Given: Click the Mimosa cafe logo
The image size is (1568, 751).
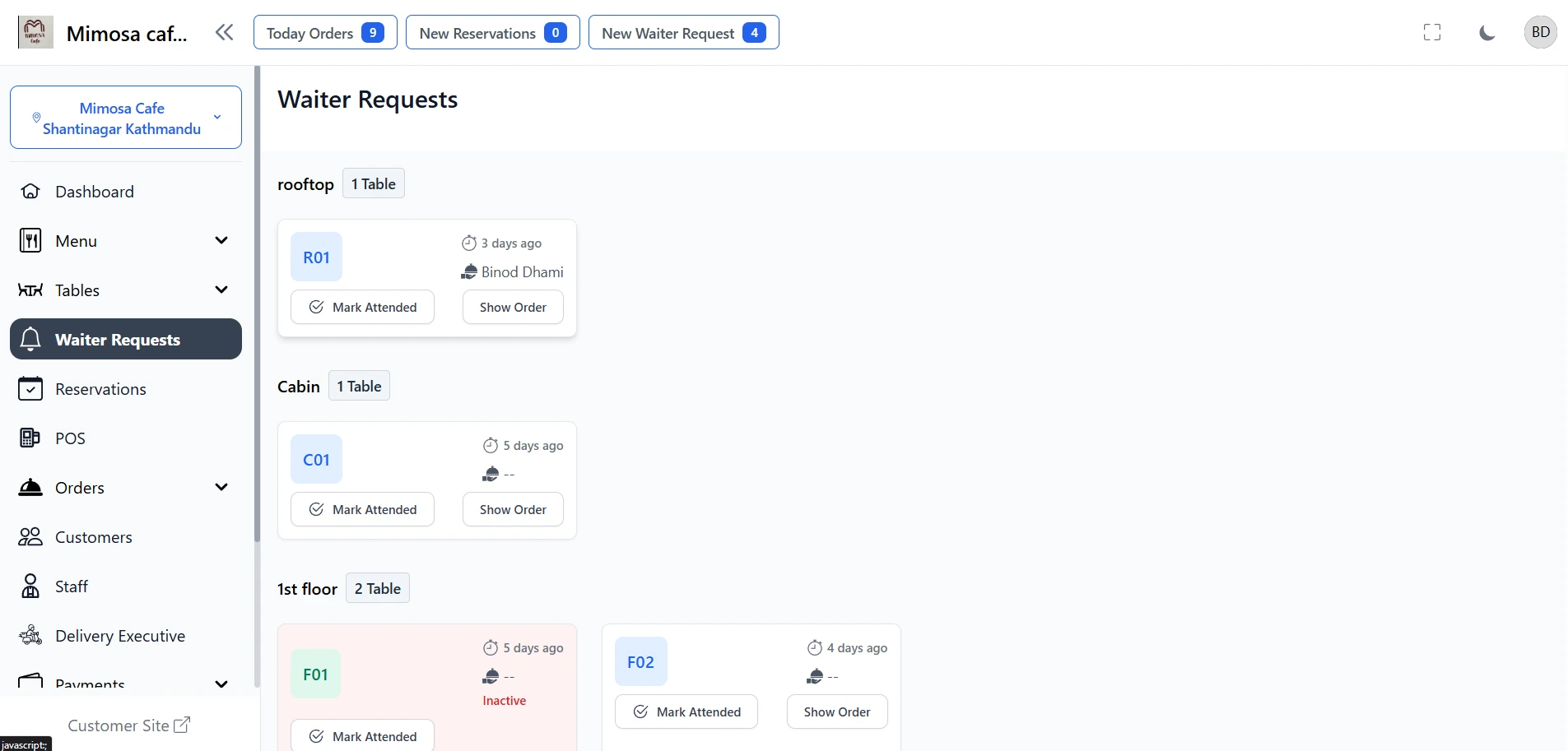Looking at the screenshot, I should 35,33.
